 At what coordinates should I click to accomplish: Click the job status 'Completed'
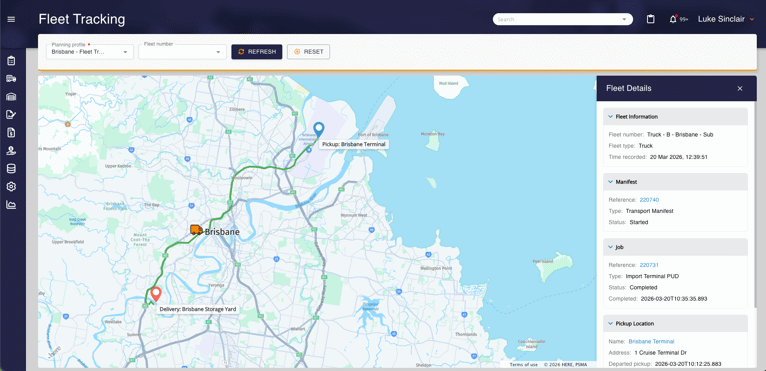643,287
